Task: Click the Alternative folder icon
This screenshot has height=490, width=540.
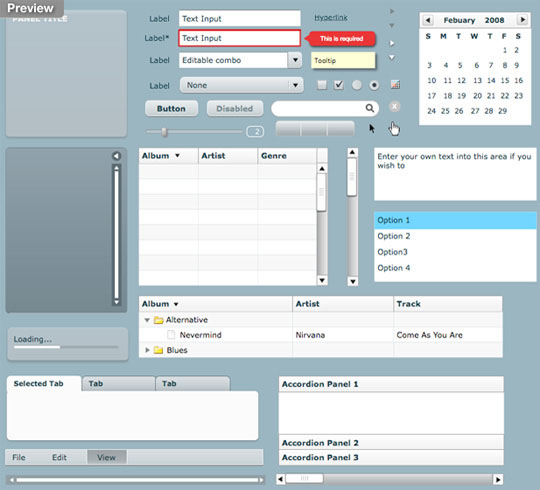Action: [158, 320]
